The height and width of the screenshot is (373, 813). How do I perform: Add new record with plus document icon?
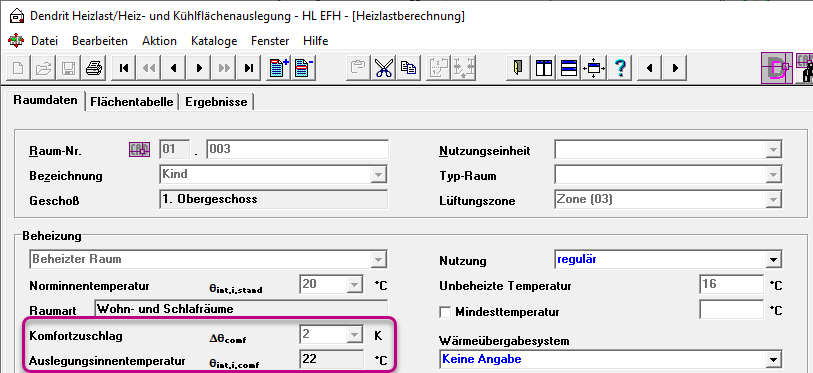(278, 68)
